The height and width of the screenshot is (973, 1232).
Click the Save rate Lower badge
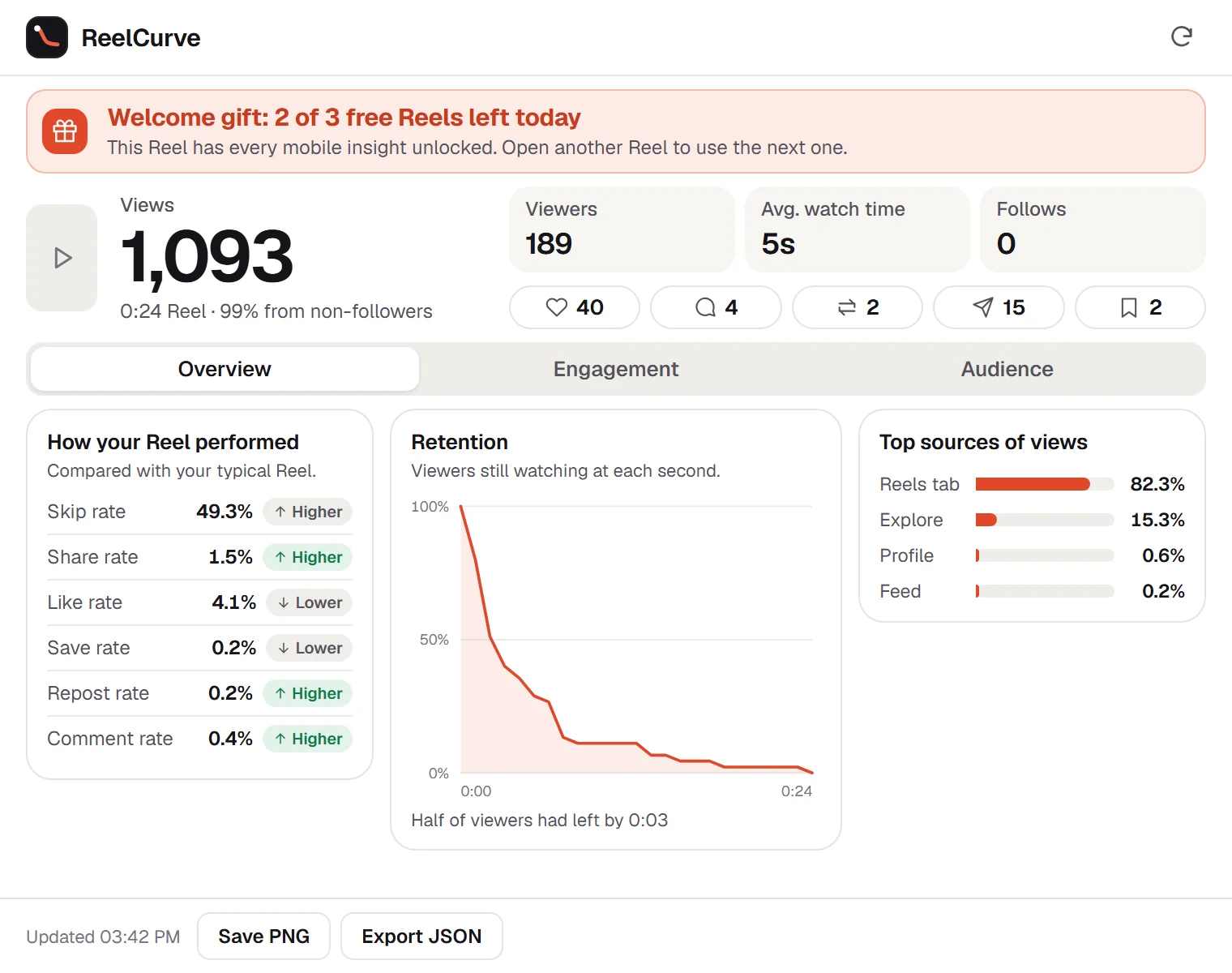pyautogui.click(x=310, y=648)
